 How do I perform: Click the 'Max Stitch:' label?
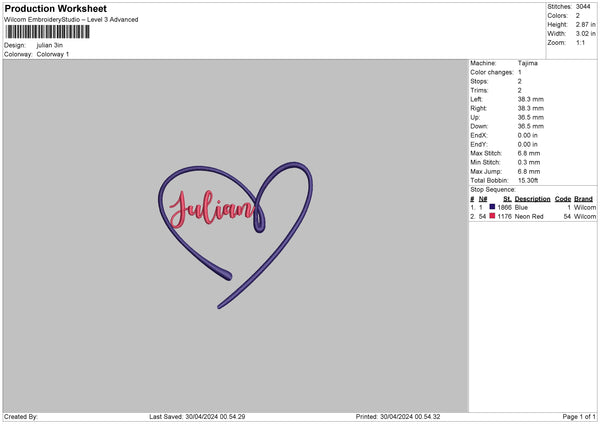click(x=486, y=153)
